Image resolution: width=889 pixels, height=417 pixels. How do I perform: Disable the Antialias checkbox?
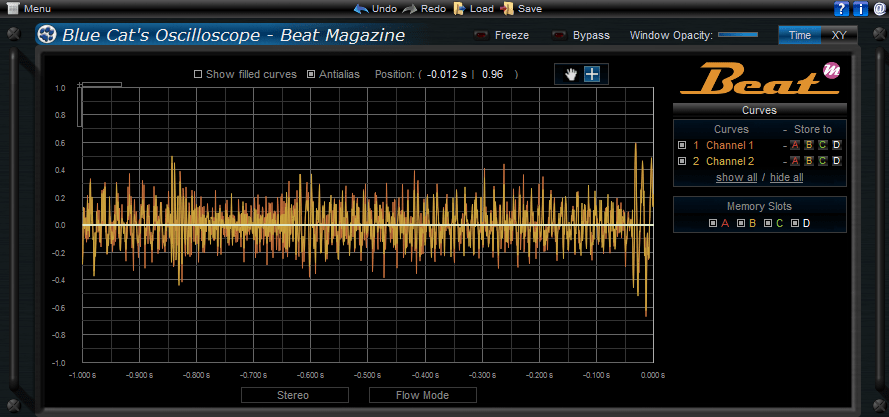311,74
